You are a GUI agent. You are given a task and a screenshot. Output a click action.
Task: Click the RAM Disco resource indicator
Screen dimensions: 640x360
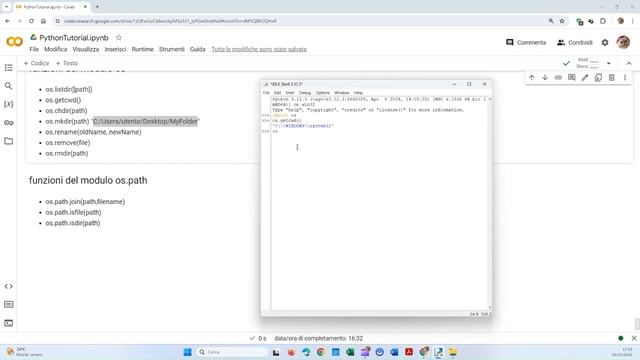point(588,63)
